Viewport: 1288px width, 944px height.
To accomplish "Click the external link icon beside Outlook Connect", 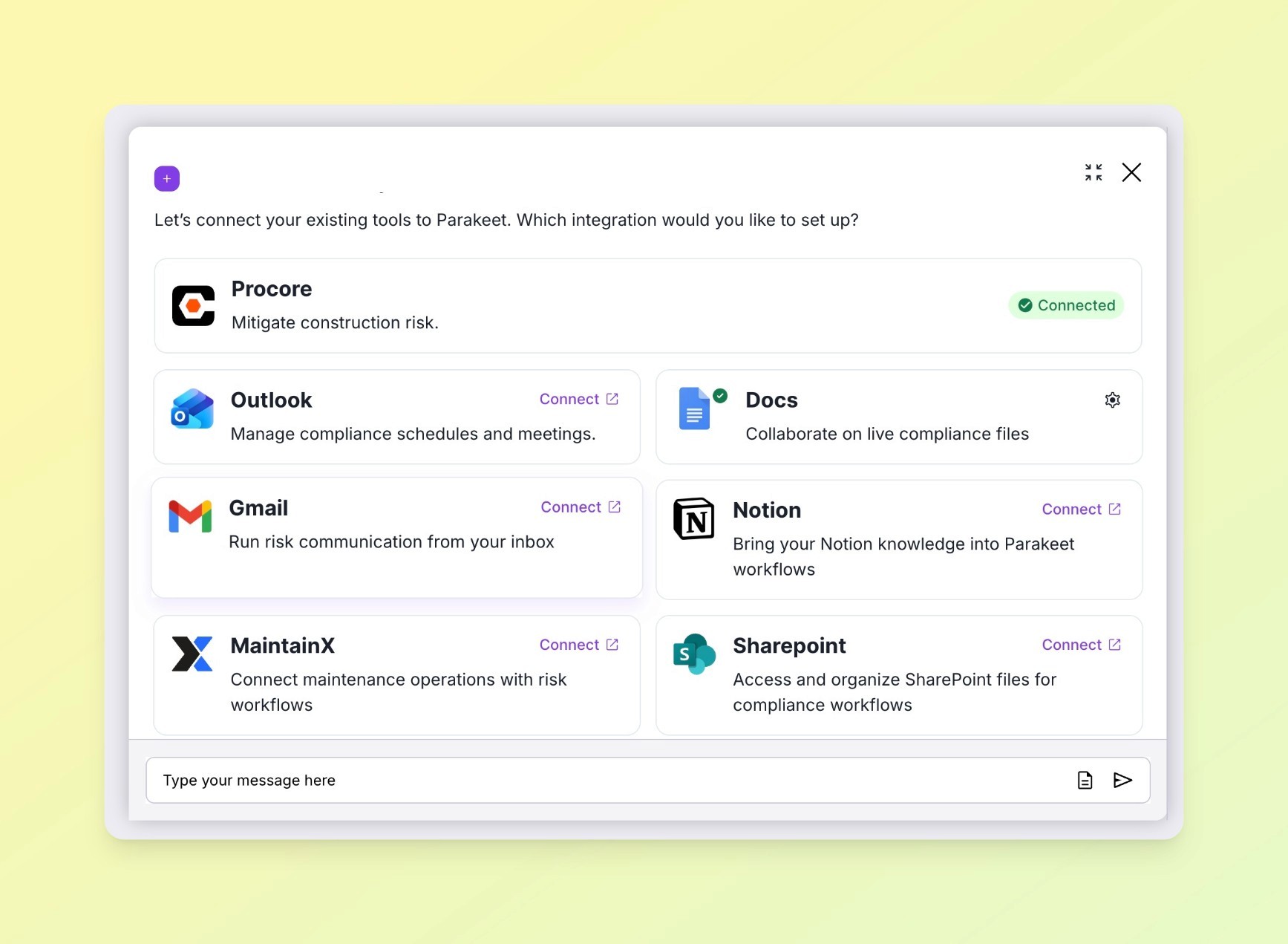I will click(x=612, y=399).
